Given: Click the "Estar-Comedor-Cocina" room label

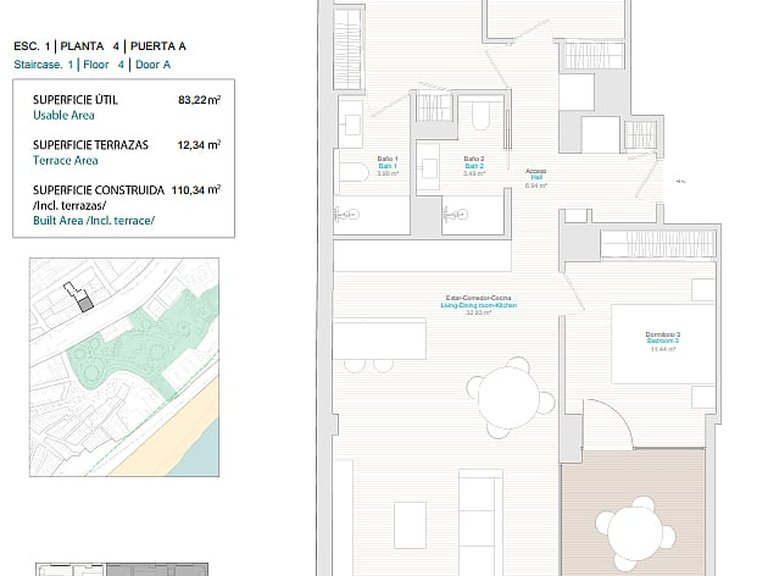Looking at the screenshot, I should pyautogui.click(x=479, y=298).
